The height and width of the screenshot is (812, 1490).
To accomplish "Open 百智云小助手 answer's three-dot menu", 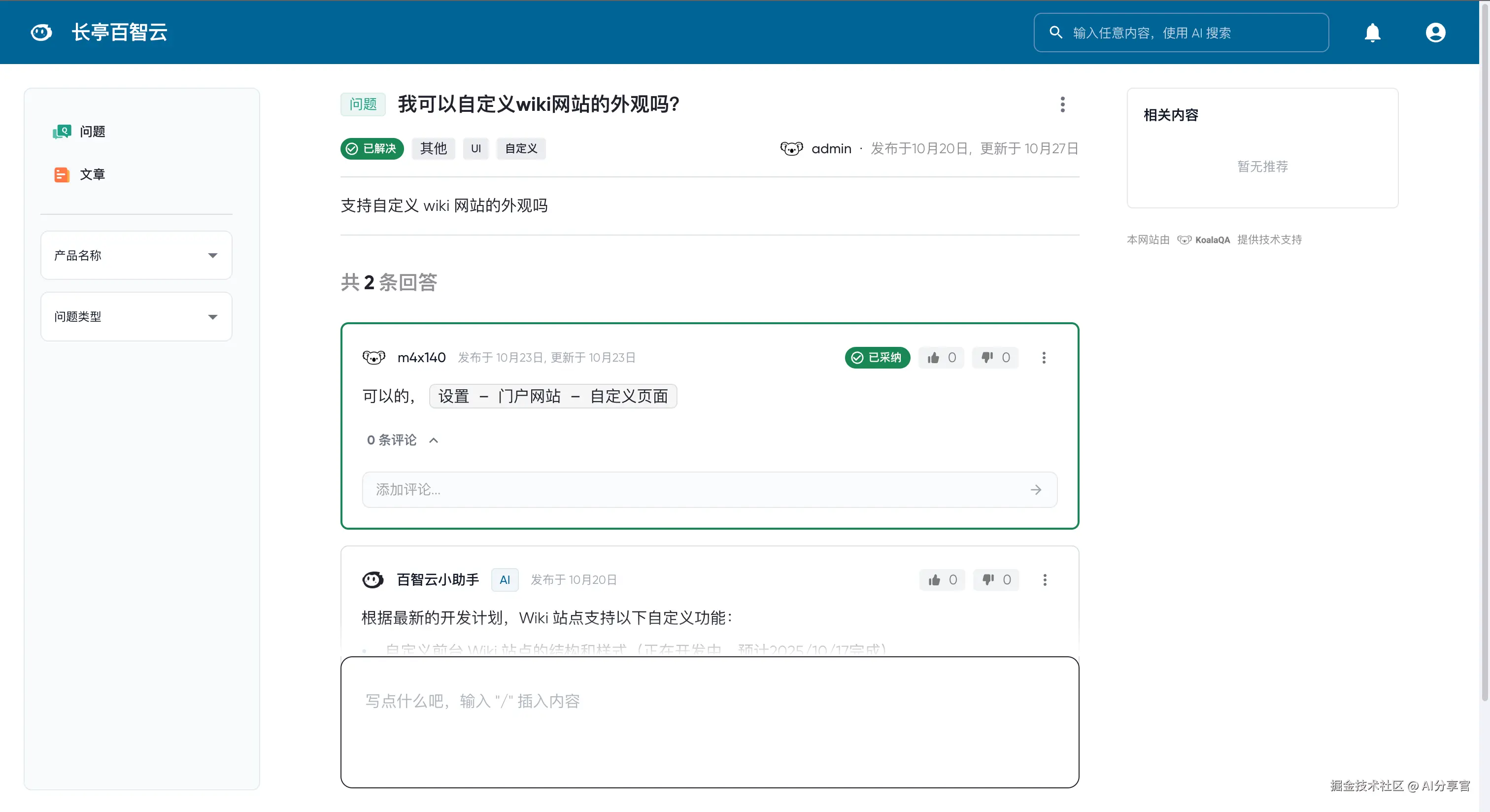I will click(x=1044, y=580).
